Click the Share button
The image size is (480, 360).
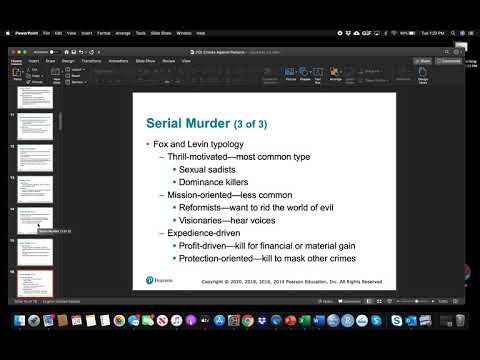[x=423, y=61]
